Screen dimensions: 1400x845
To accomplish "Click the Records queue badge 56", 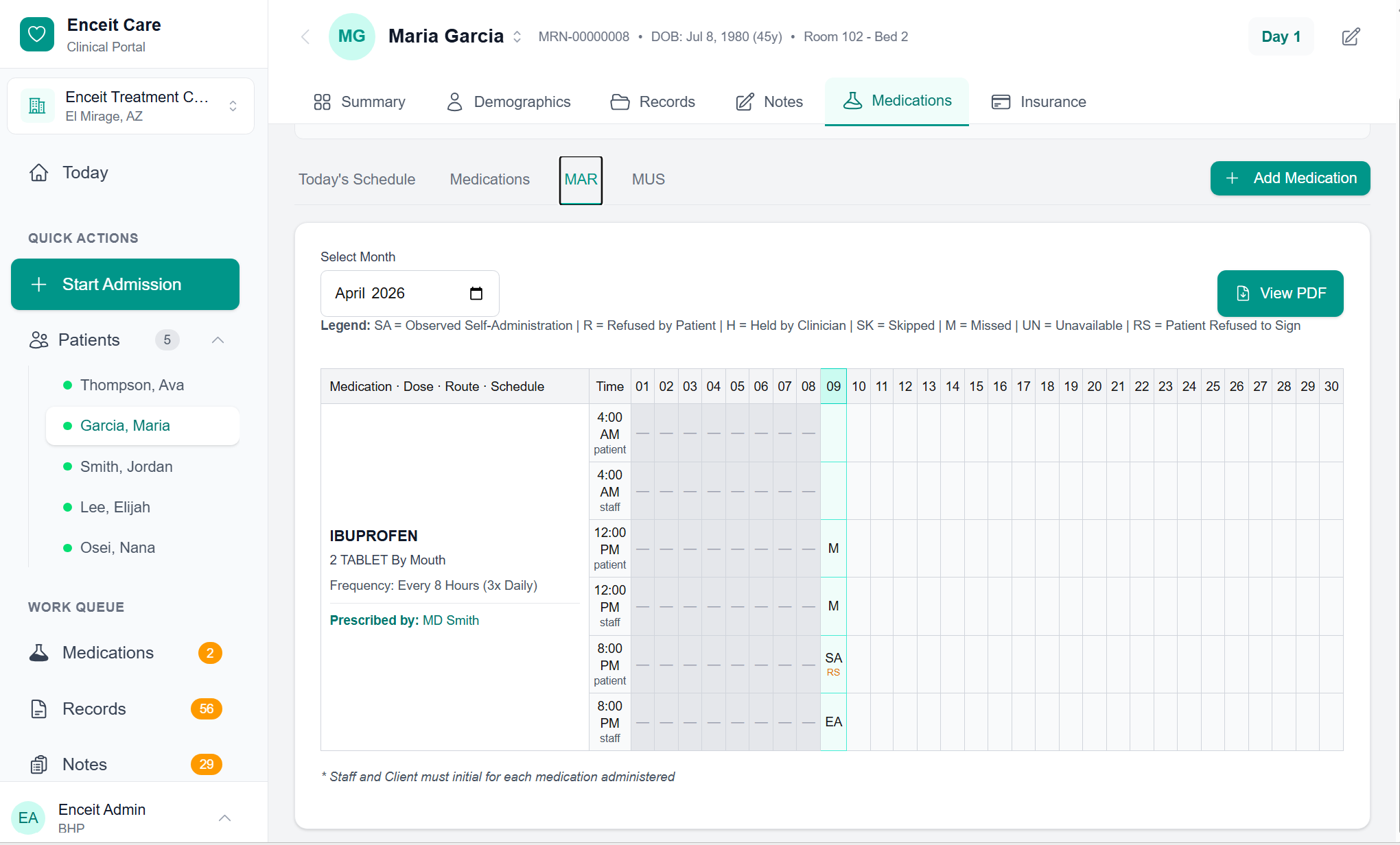I will coord(207,709).
